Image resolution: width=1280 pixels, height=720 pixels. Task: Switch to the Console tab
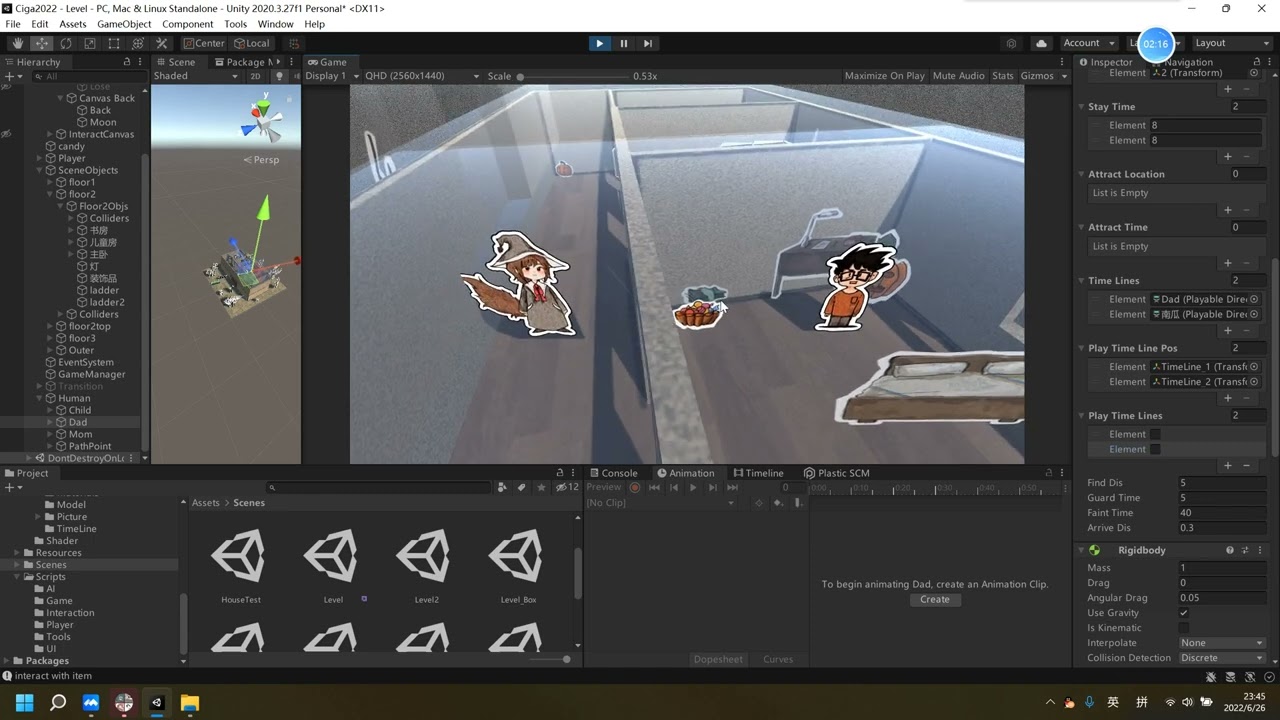[613, 473]
